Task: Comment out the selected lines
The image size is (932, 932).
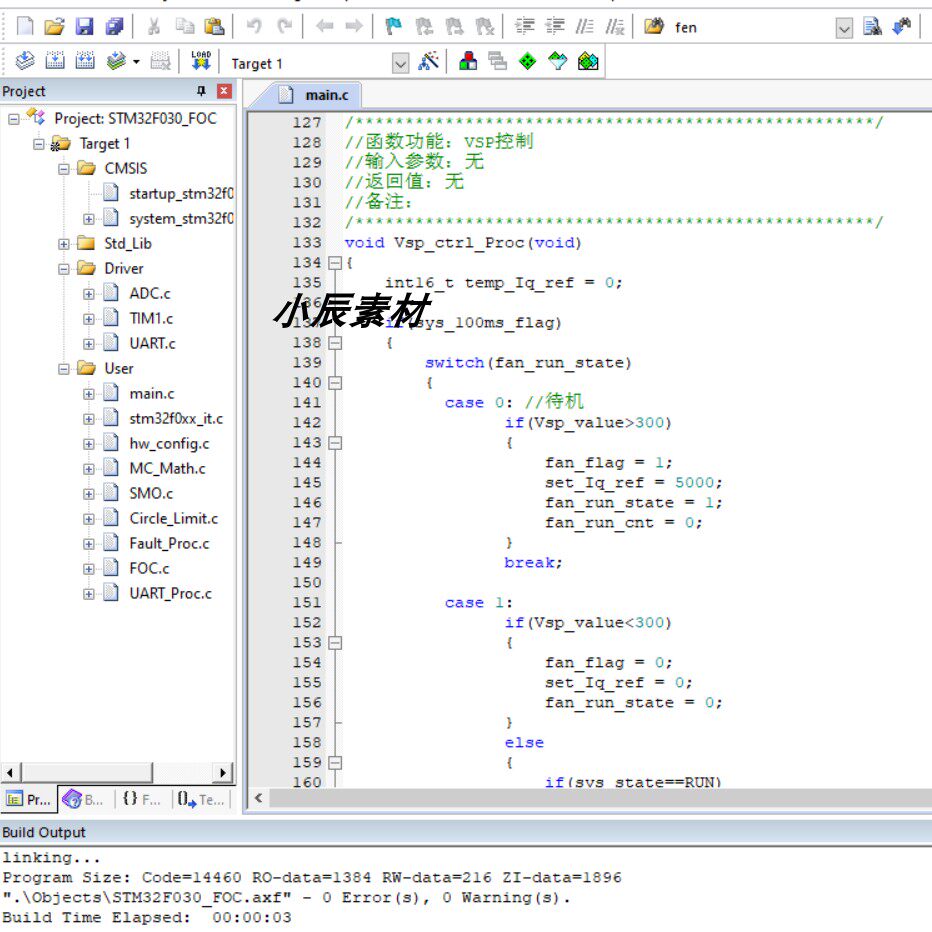Action: [585, 27]
